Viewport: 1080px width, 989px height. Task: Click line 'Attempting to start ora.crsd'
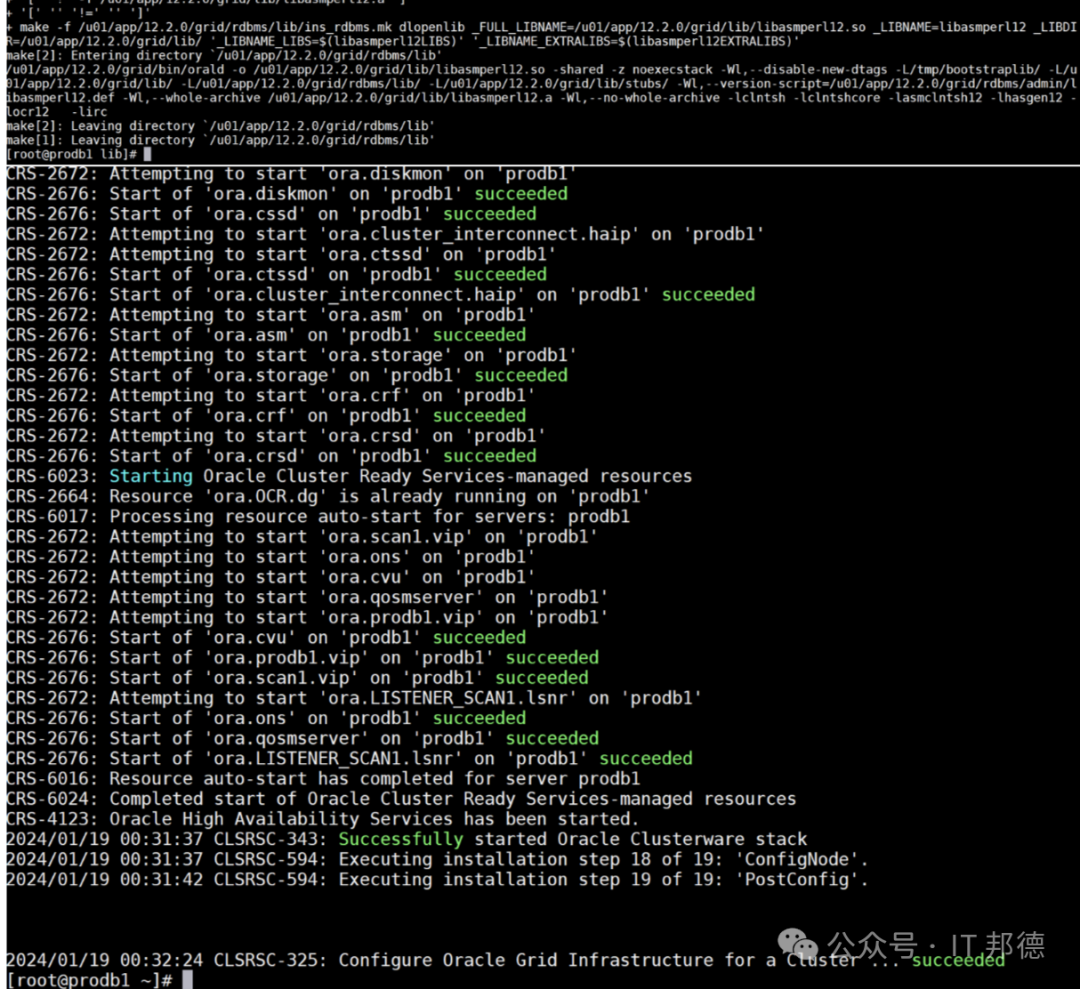point(276,436)
